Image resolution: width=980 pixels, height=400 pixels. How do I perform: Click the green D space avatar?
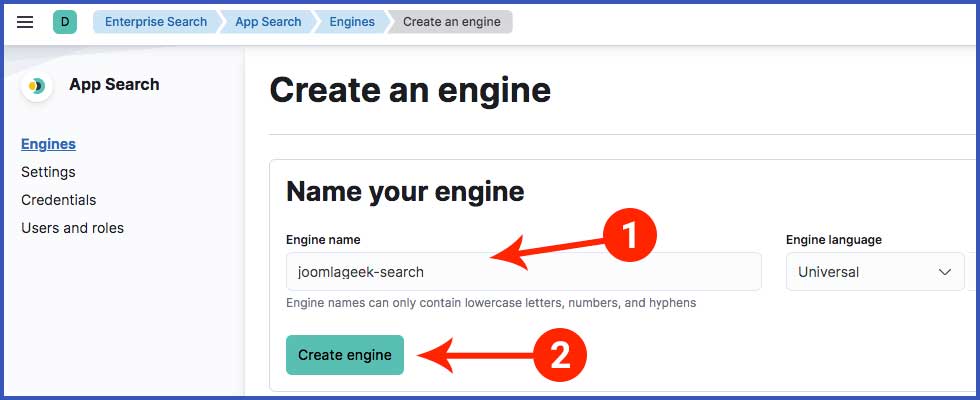point(65,22)
